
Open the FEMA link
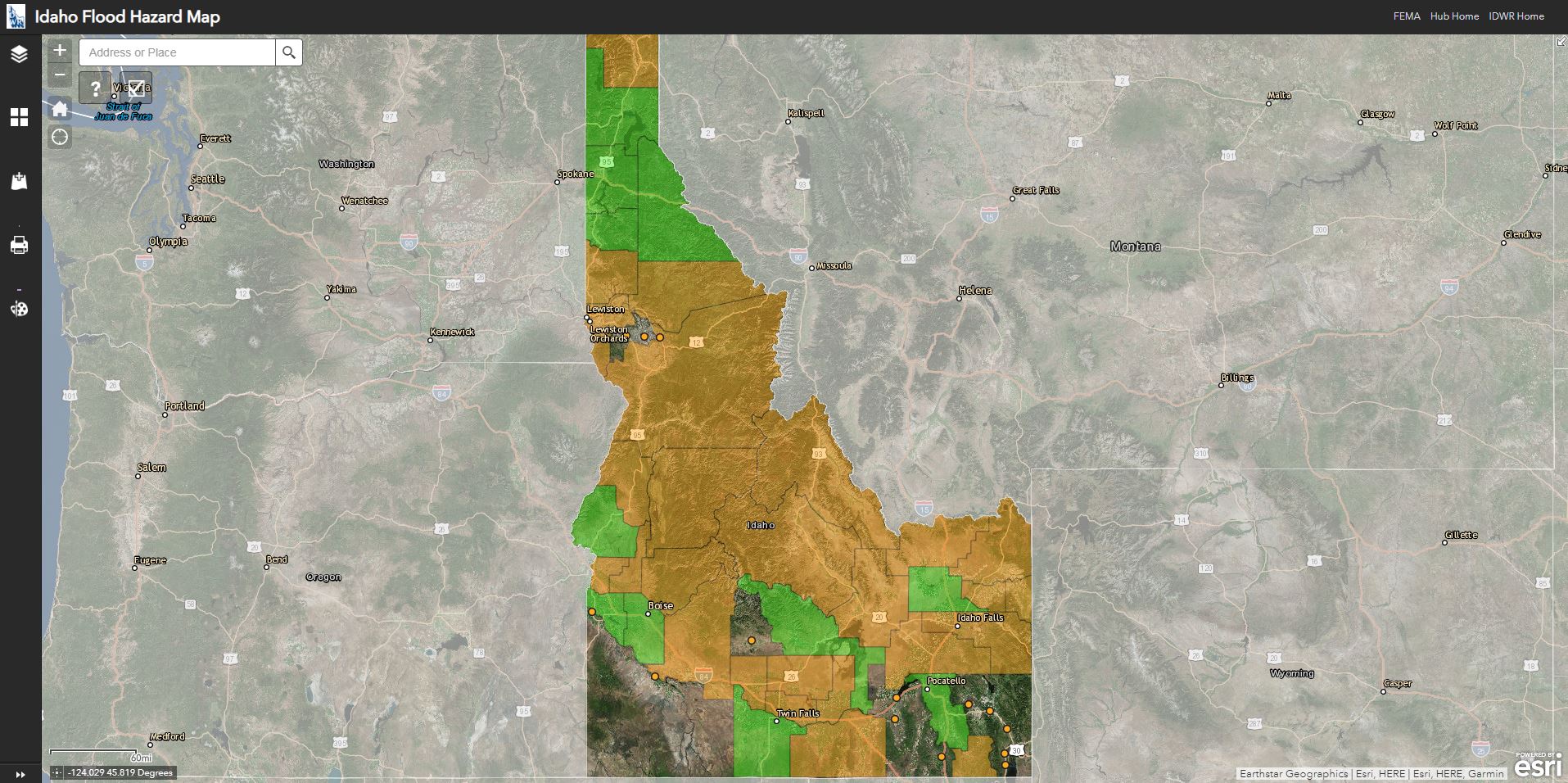point(1407,16)
